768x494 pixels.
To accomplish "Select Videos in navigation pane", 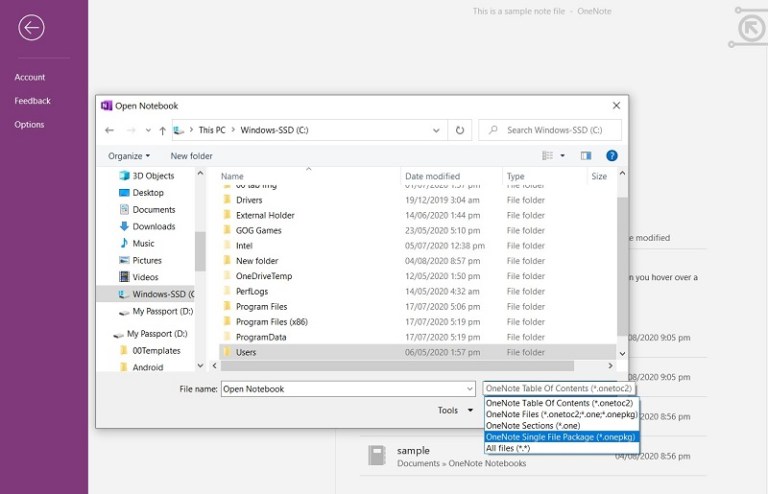I will 139,277.
